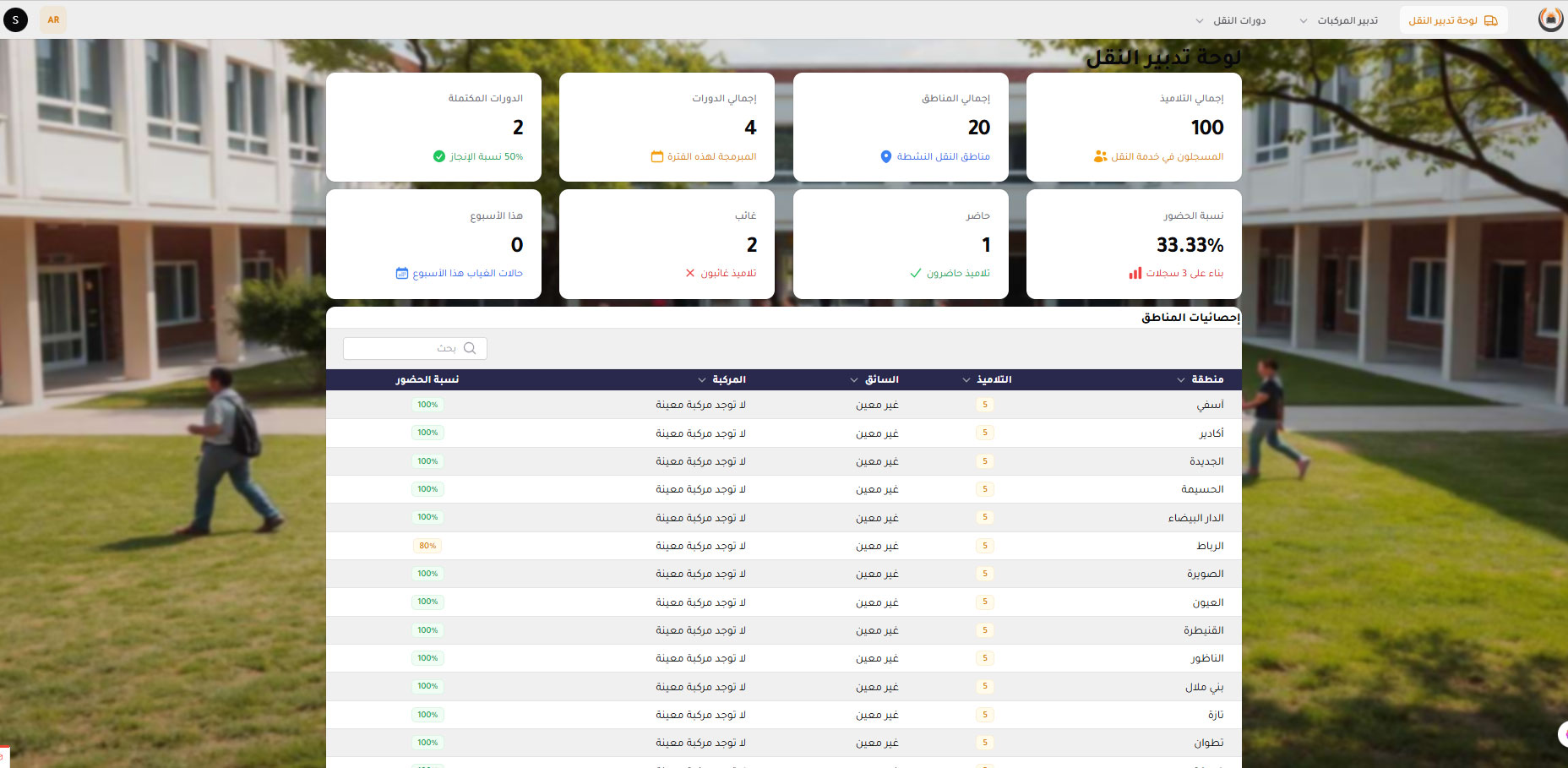The height and width of the screenshot is (768, 1568).
Task: Click the red bar chart icon under attendance rate
Action: pyautogui.click(x=1135, y=273)
